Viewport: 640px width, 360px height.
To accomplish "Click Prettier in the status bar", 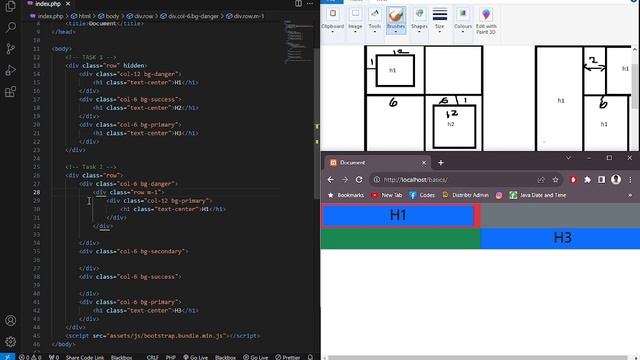I will coord(288,357).
